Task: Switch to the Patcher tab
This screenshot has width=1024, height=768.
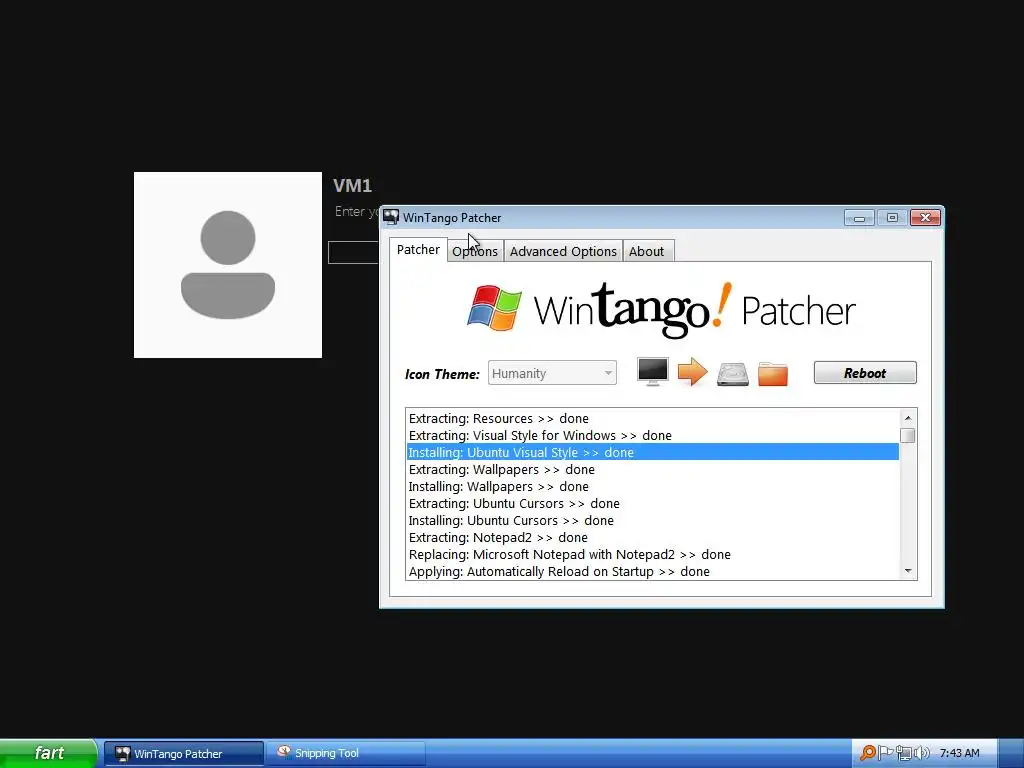Action: click(418, 249)
